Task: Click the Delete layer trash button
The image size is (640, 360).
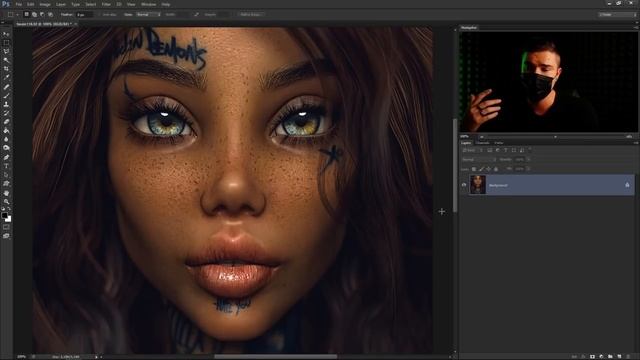Action: pos(628,357)
